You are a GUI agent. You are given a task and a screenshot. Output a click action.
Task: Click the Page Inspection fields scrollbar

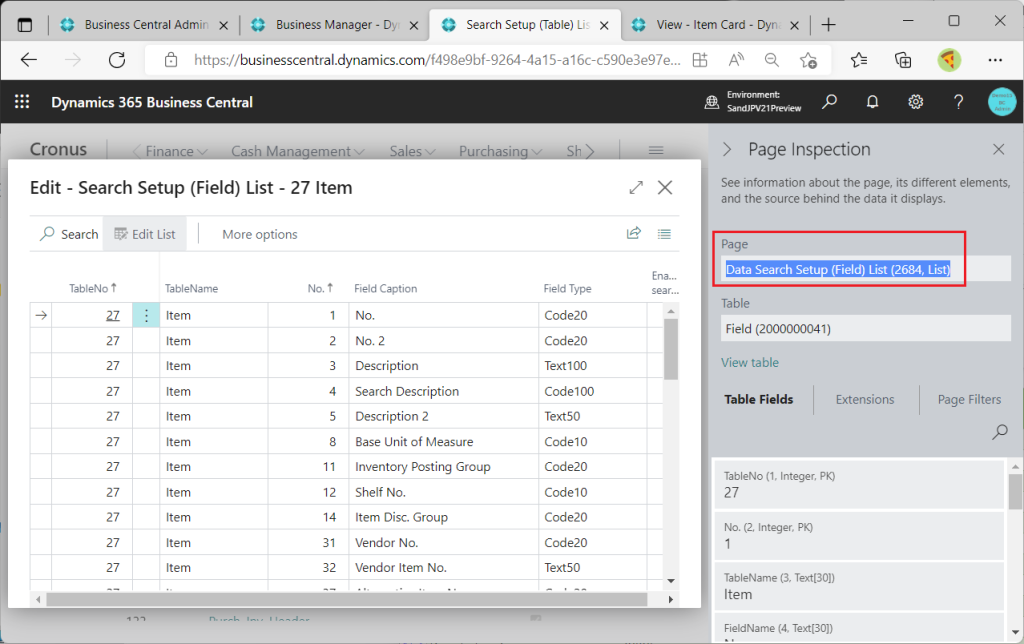[1015, 492]
